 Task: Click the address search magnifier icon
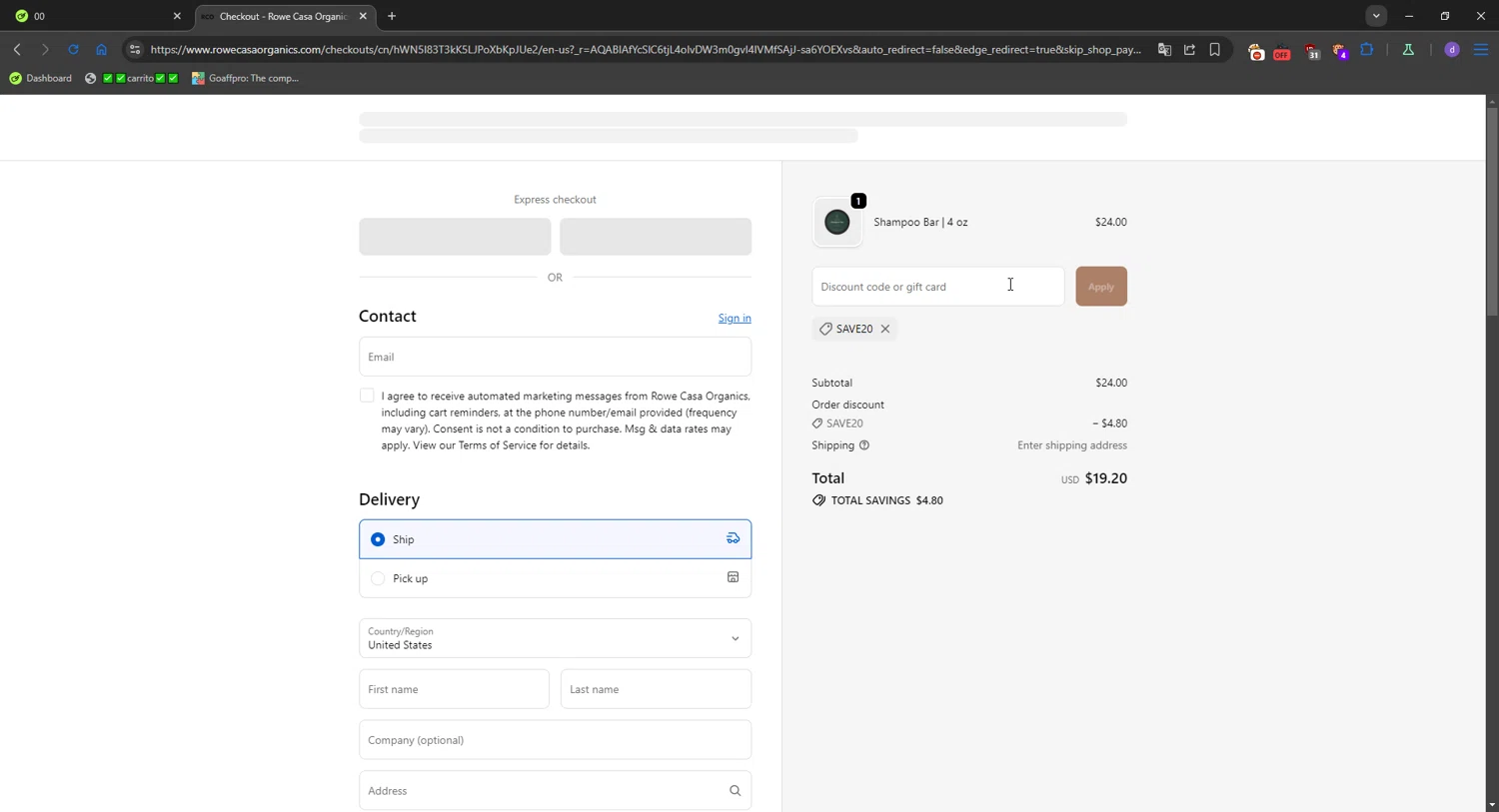click(735, 791)
